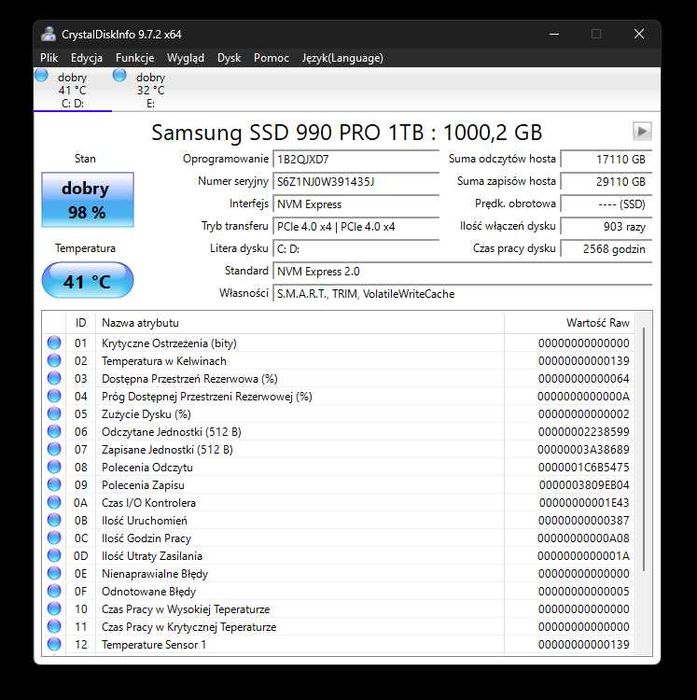Click the Samsung SSD 990 PRO 1TB title

tap(346, 132)
